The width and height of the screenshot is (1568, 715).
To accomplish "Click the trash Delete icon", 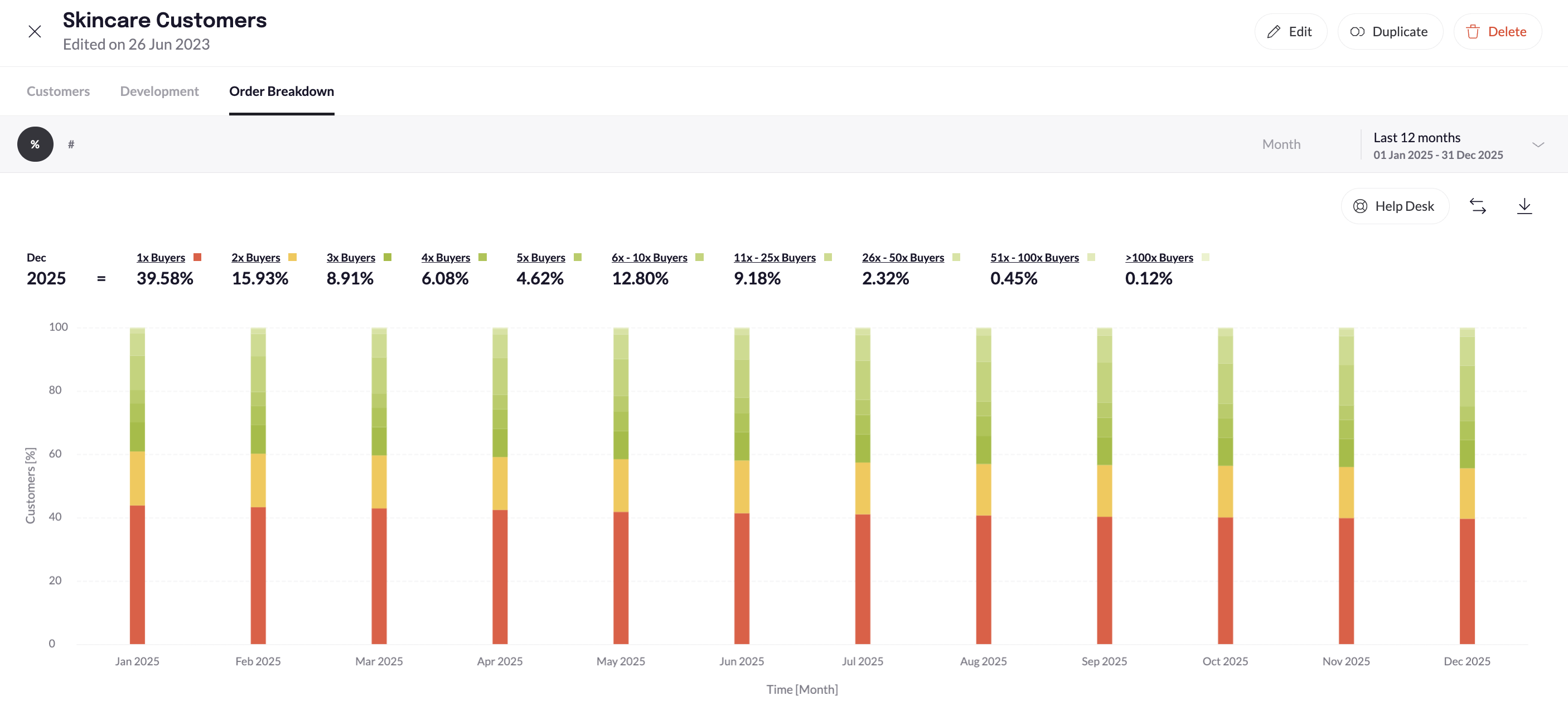I will (1473, 32).
